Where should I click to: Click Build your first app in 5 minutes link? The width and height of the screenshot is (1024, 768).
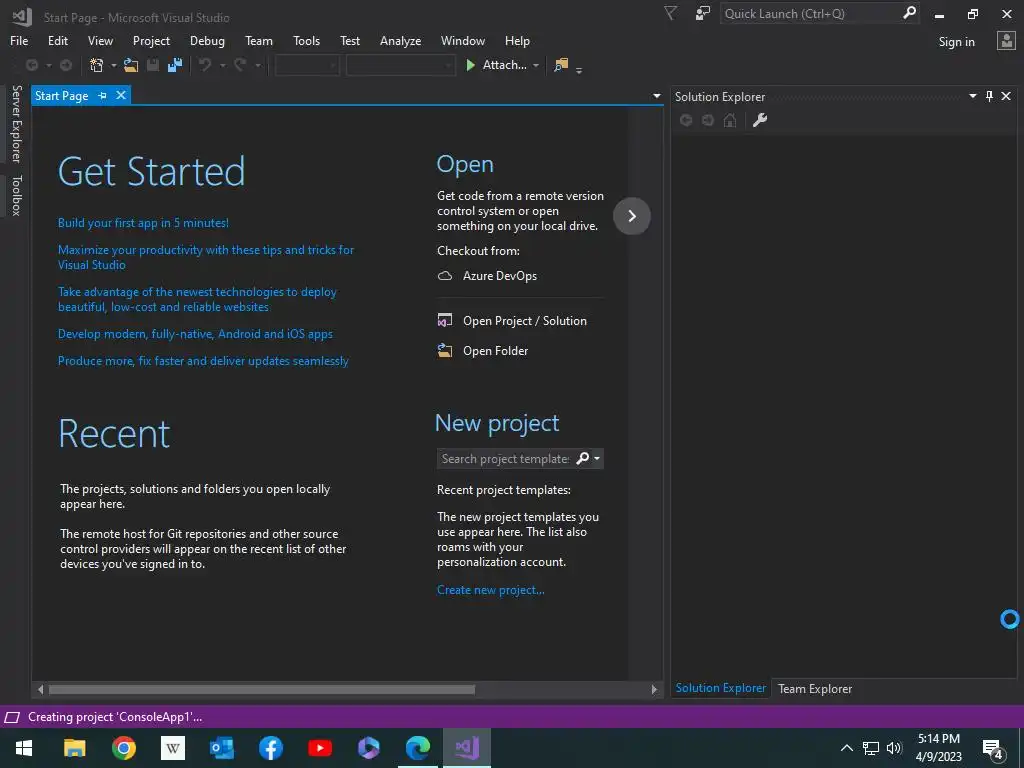click(x=143, y=223)
